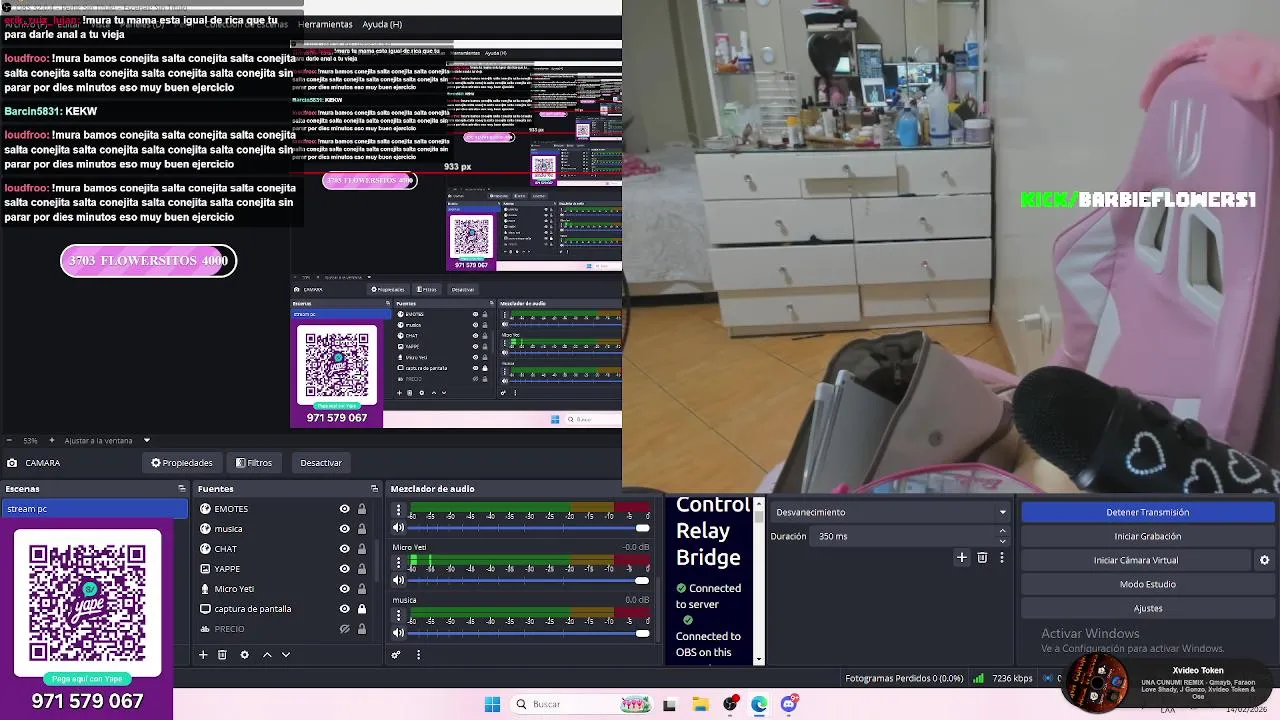Click the CHAT source browser icon
Screen dimensions: 1280x720
[205, 549]
